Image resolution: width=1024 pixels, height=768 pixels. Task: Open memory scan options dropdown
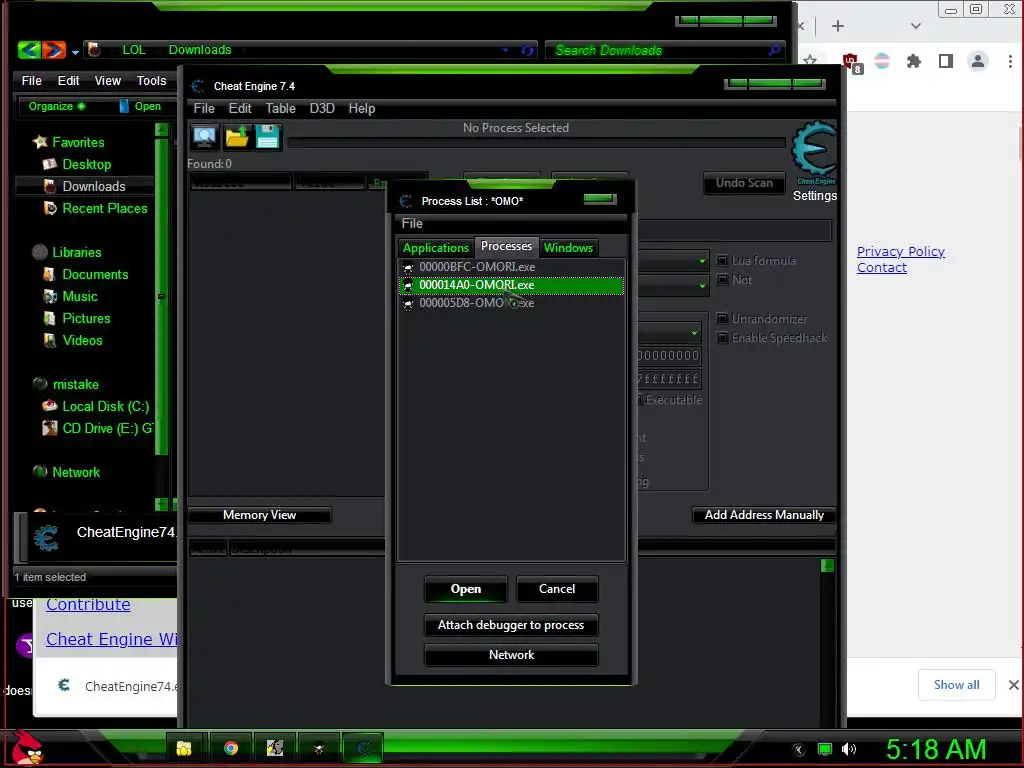(694, 333)
